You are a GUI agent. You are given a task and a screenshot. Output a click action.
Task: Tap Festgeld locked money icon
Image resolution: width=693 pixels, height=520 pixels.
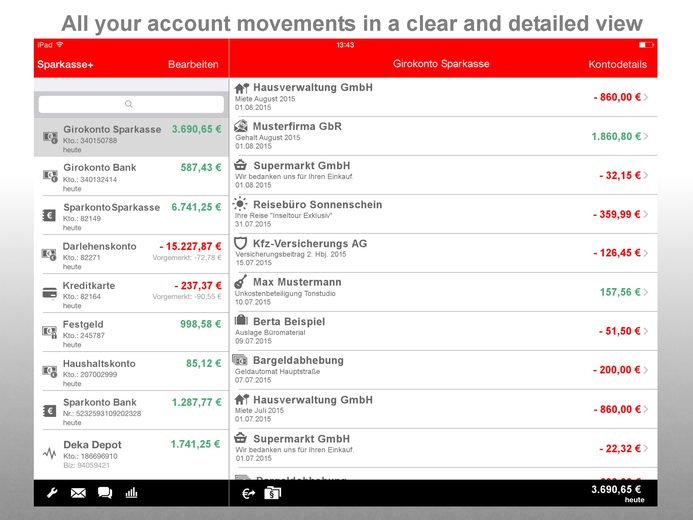pos(50,332)
